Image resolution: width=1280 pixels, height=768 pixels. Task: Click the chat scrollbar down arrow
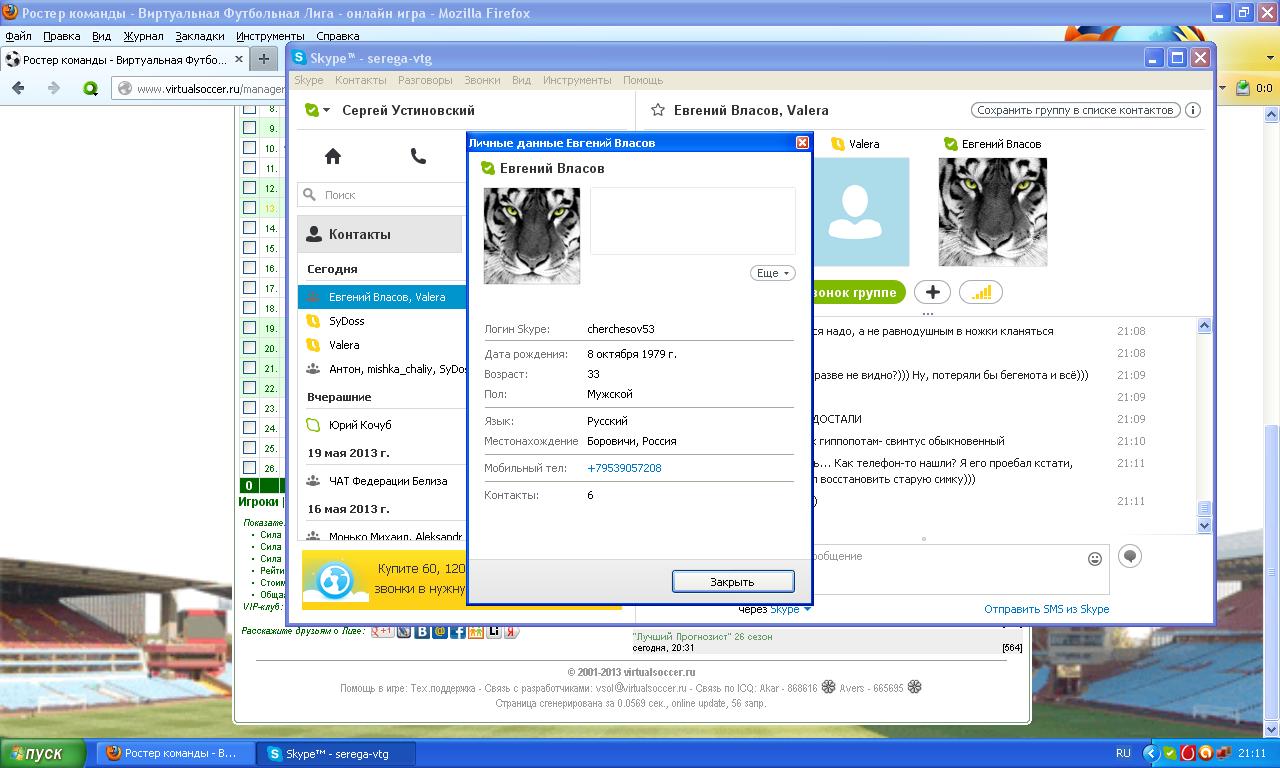click(1204, 525)
